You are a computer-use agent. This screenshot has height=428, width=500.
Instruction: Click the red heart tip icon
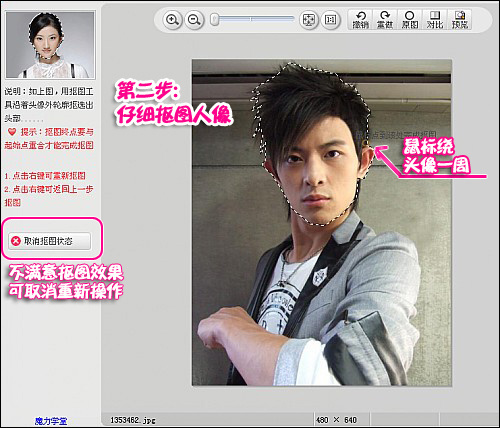(12, 132)
